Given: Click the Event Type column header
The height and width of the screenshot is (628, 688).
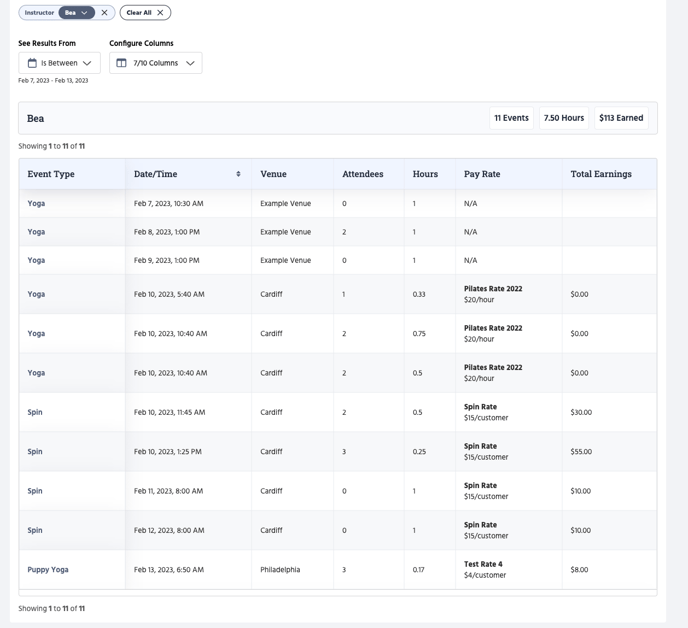Looking at the screenshot, I should tap(51, 174).
